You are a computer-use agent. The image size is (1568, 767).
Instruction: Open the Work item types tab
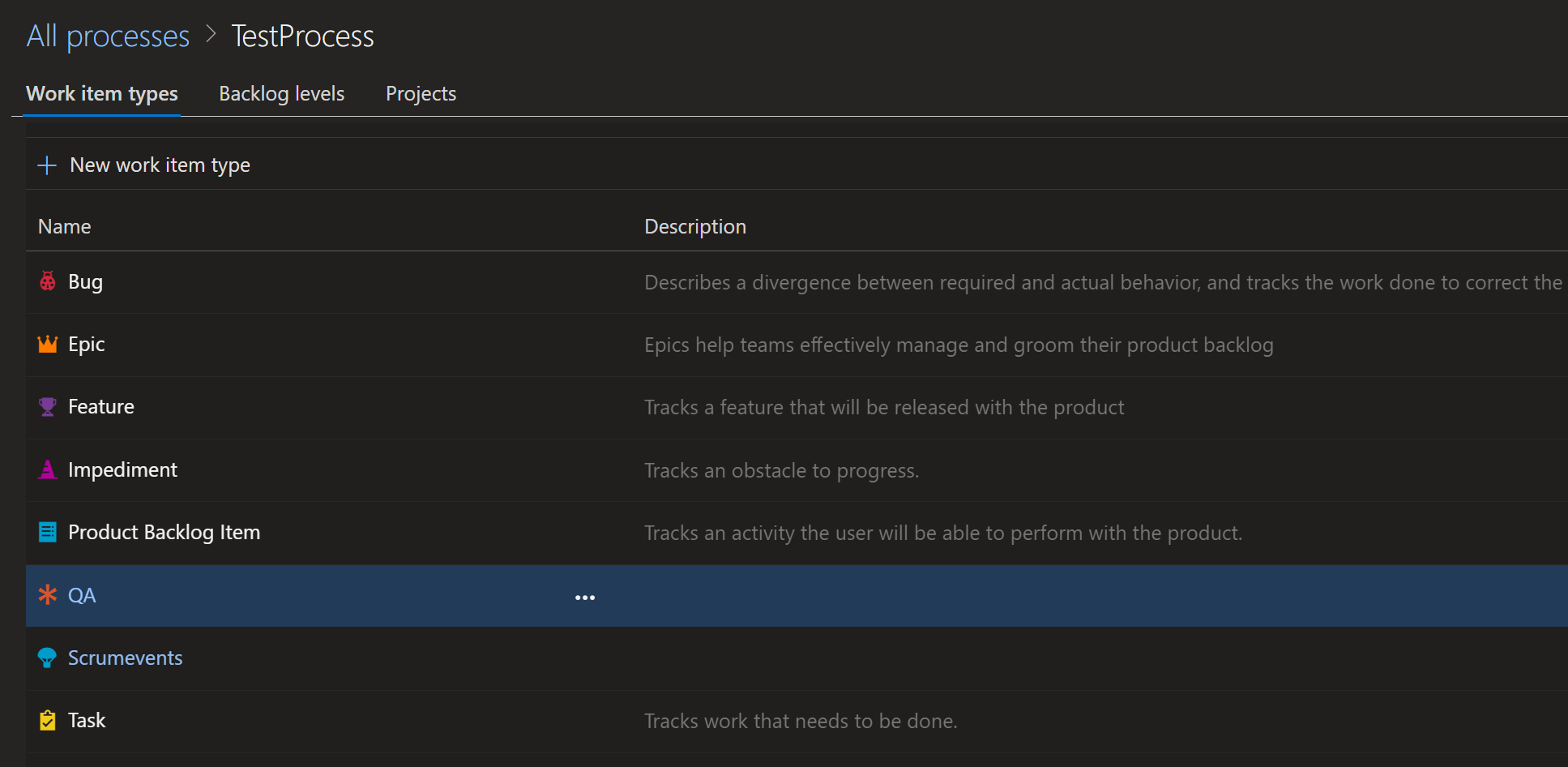click(102, 93)
